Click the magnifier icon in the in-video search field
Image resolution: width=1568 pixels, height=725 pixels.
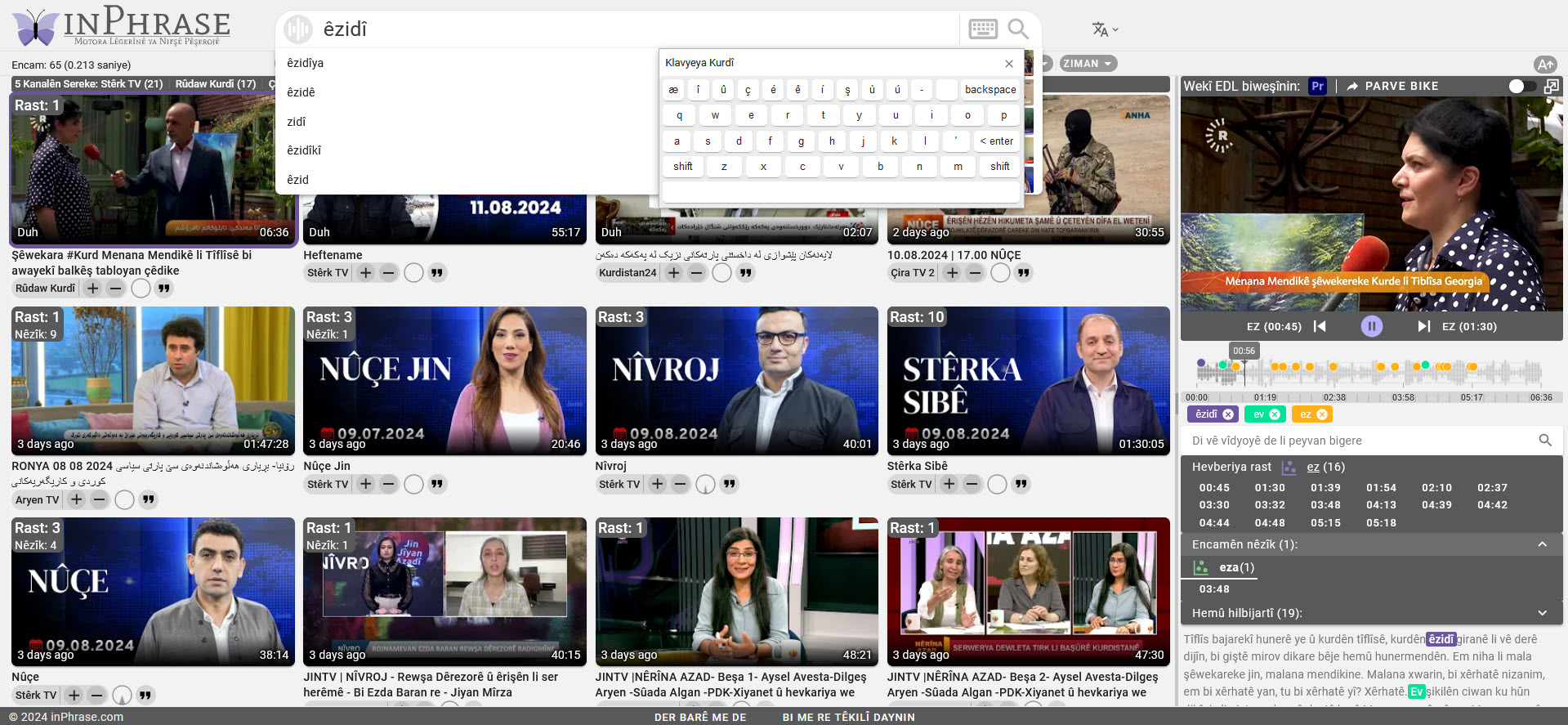point(1545,441)
